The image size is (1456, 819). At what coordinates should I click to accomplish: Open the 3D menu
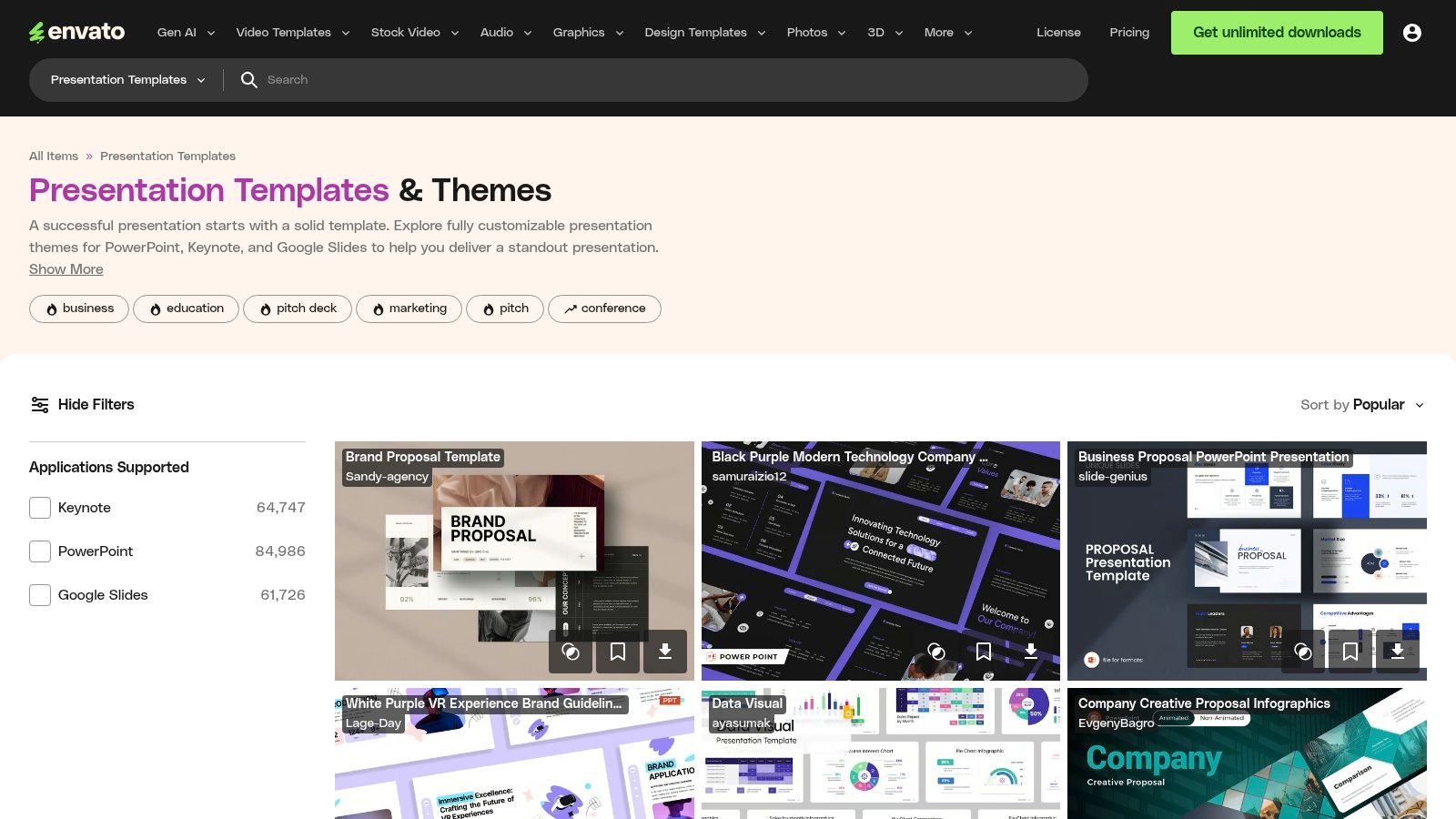pyautogui.click(x=885, y=33)
